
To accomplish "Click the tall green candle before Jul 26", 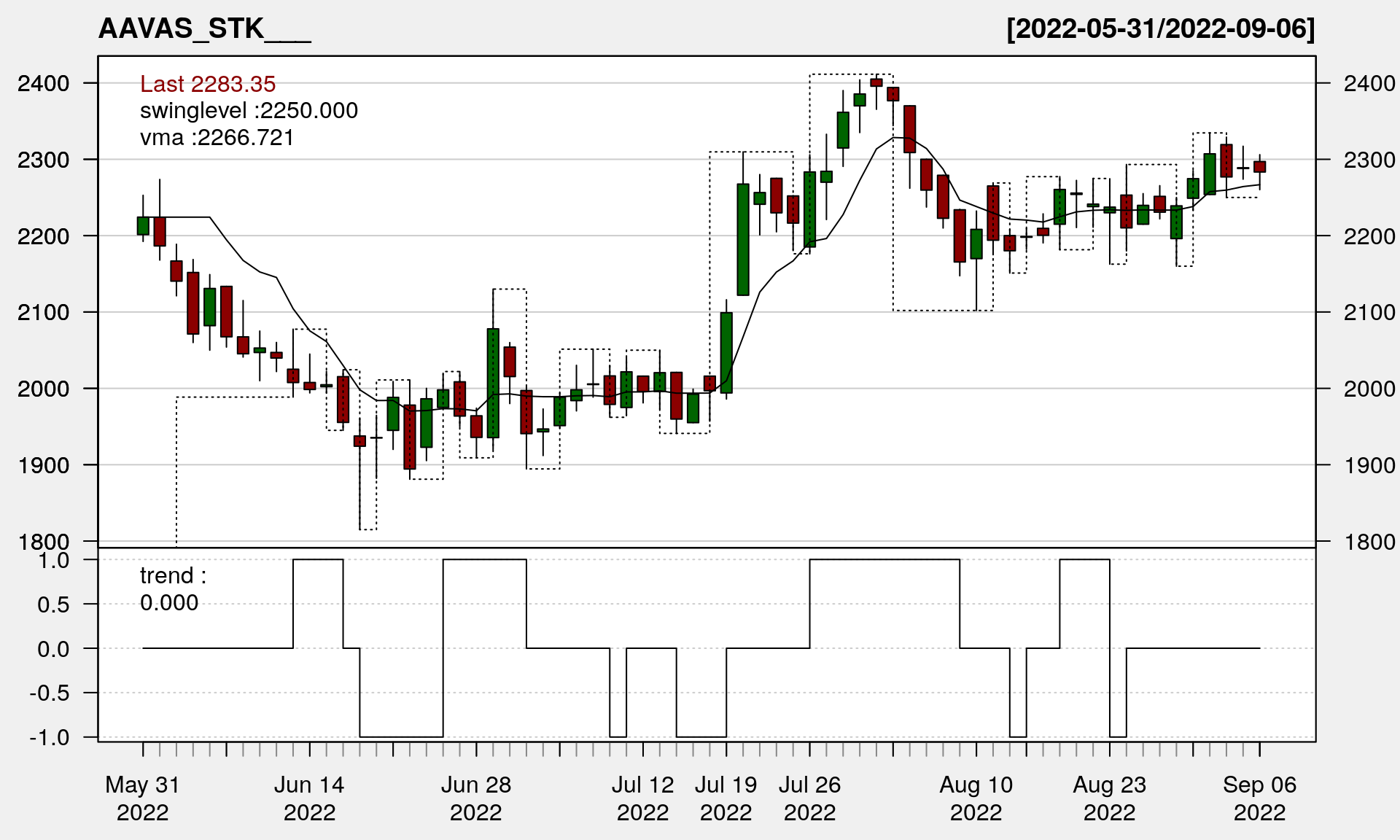I will pyautogui.click(x=742, y=239).
